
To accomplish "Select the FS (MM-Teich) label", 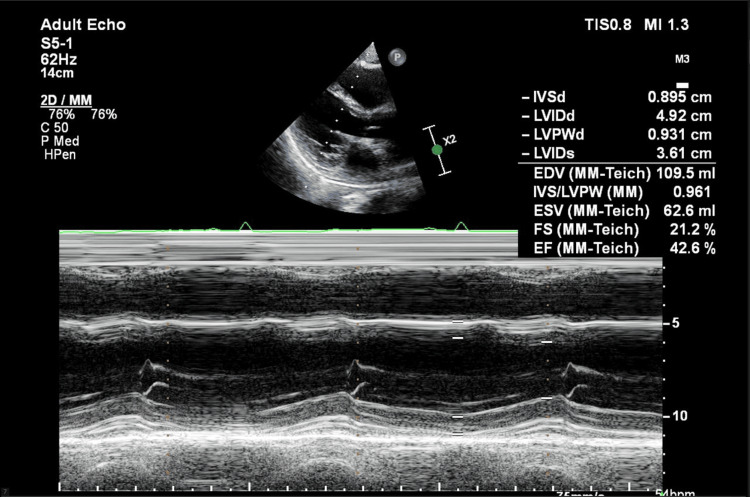I will click(x=586, y=230).
